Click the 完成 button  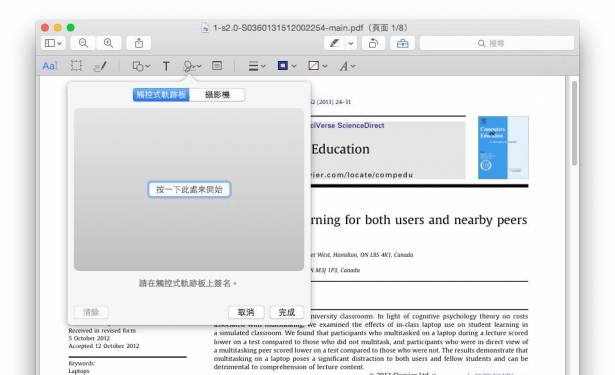click(x=286, y=312)
